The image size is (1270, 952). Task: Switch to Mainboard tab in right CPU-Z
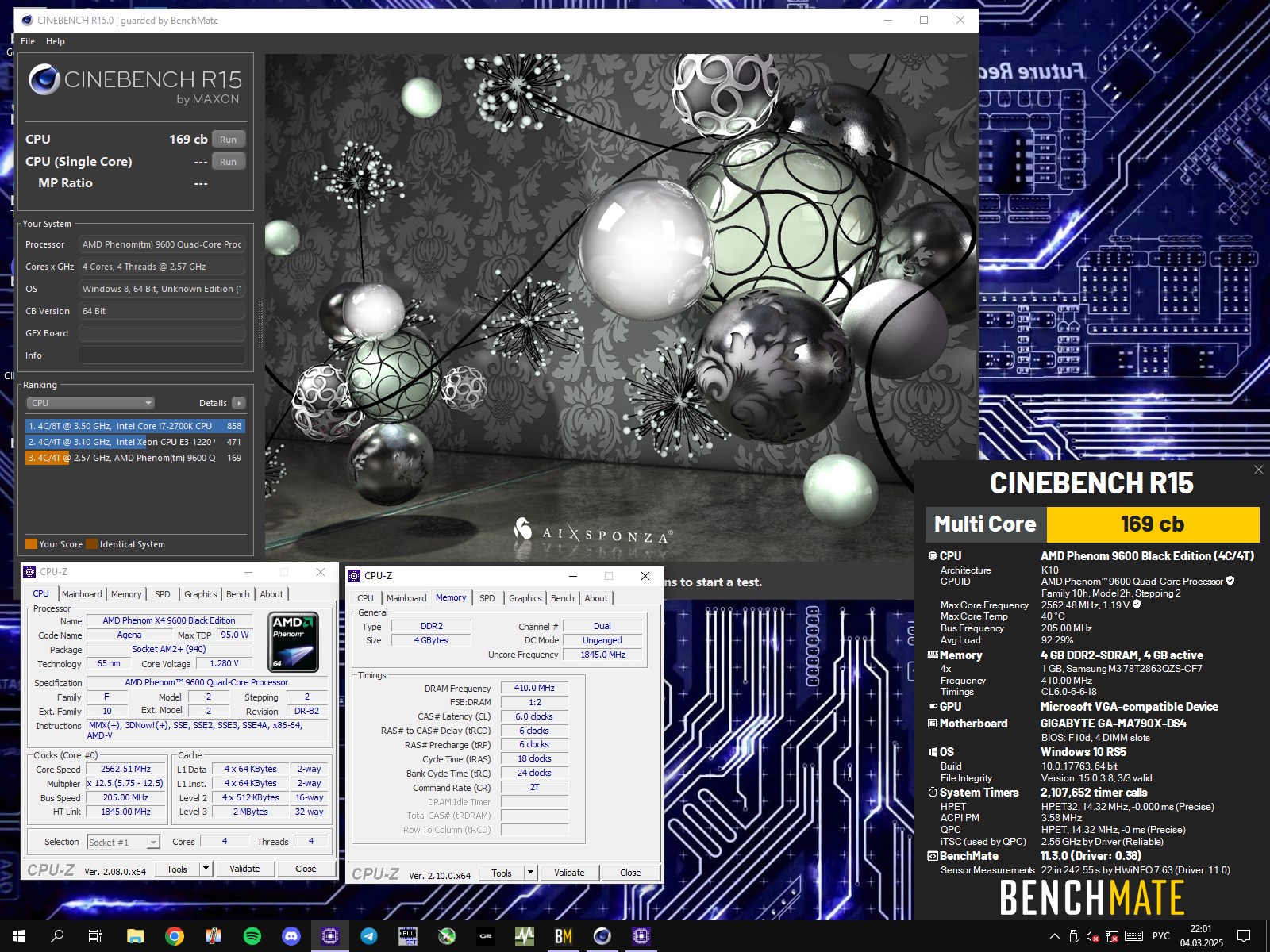pos(406,598)
